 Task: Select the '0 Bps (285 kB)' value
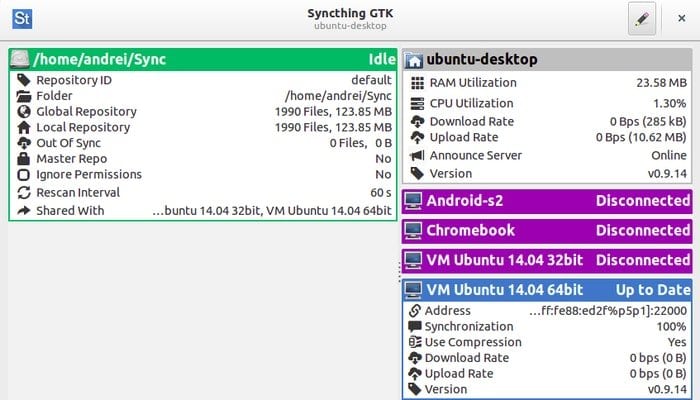click(x=648, y=121)
